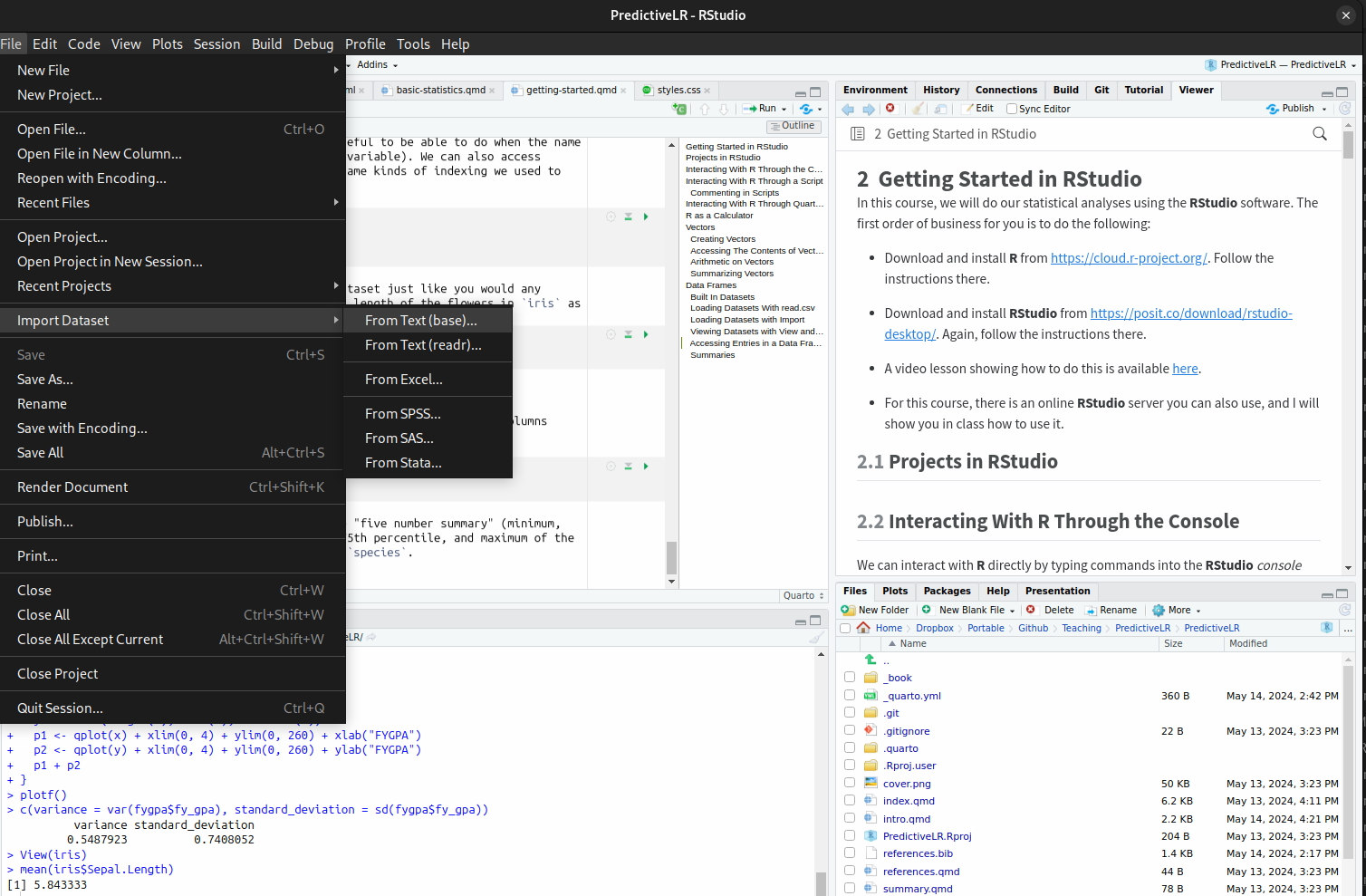Open Dropbox in the Files breadcrumb
Screen dimensions: 1366x896
pyautogui.click(x=934, y=628)
